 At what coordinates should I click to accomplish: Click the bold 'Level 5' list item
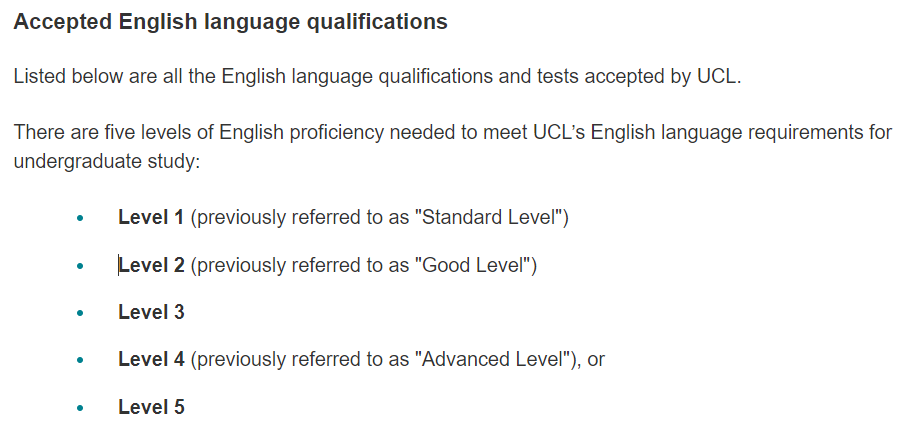tap(151, 407)
